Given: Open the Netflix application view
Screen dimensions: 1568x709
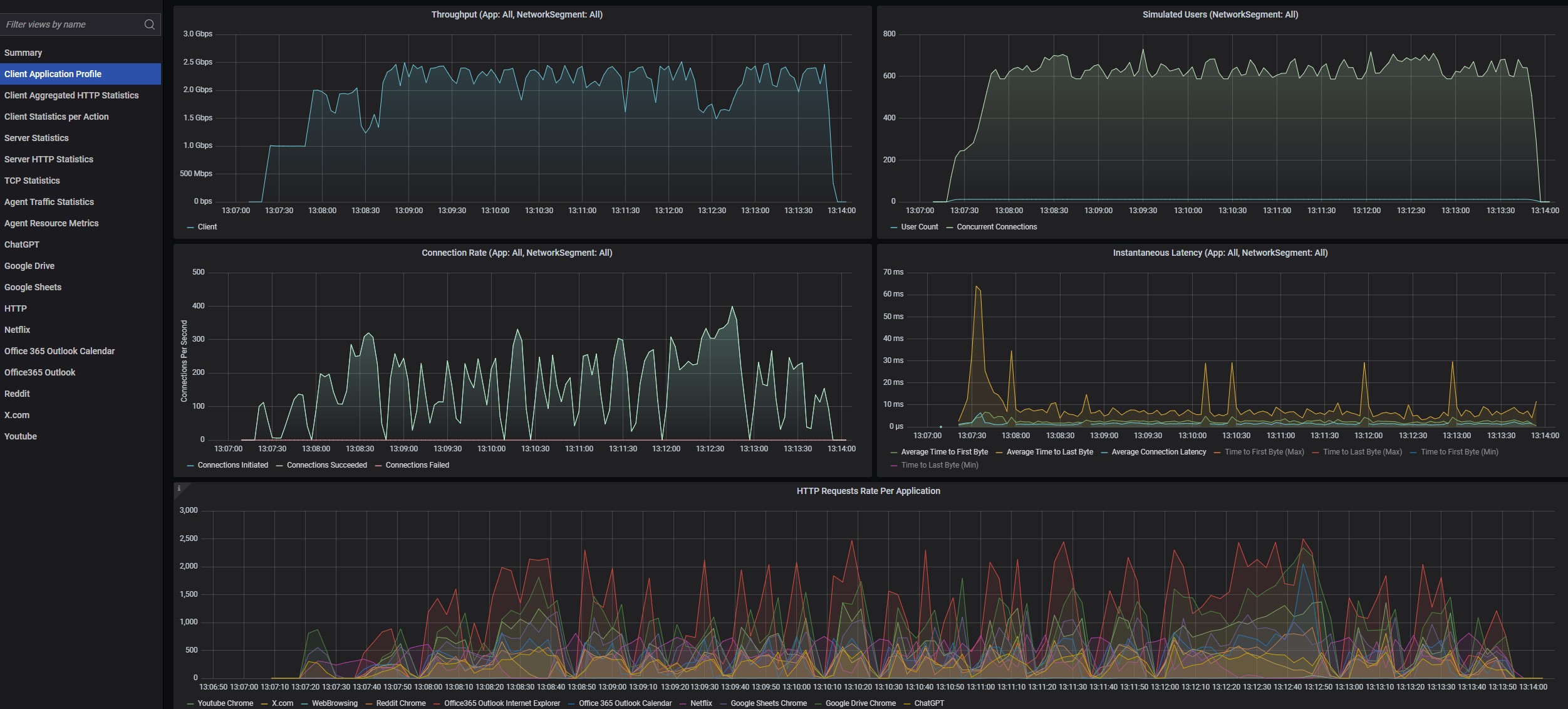Looking at the screenshot, I should (18, 330).
